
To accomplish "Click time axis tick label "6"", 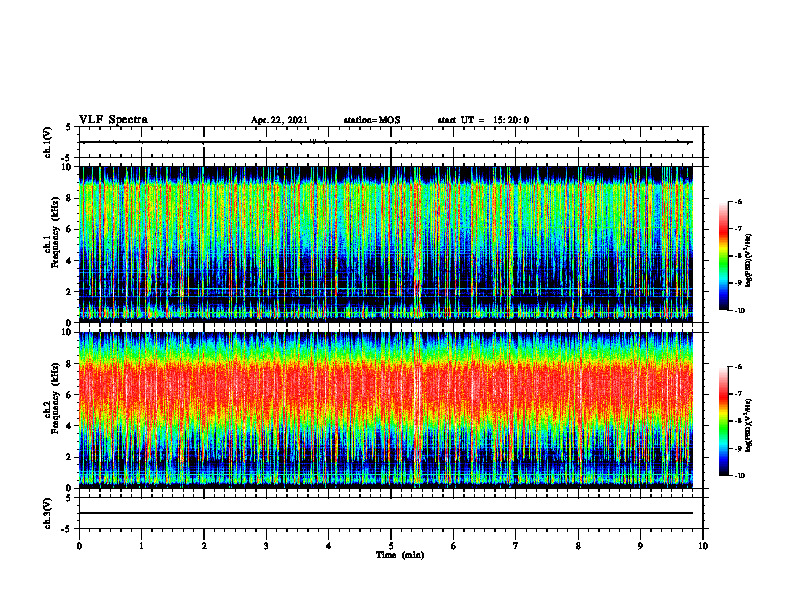I will 454,546.
